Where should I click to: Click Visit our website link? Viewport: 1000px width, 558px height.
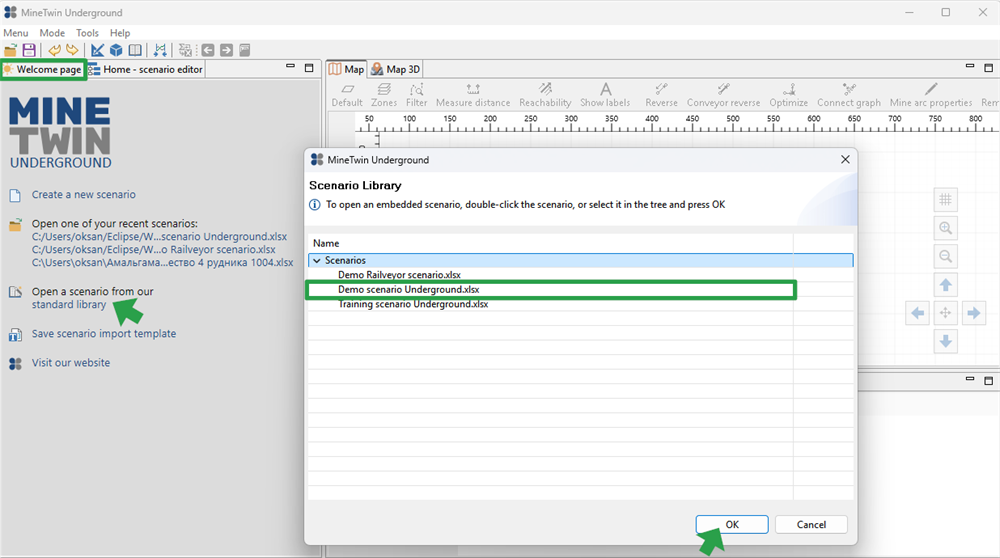coord(71,363)
